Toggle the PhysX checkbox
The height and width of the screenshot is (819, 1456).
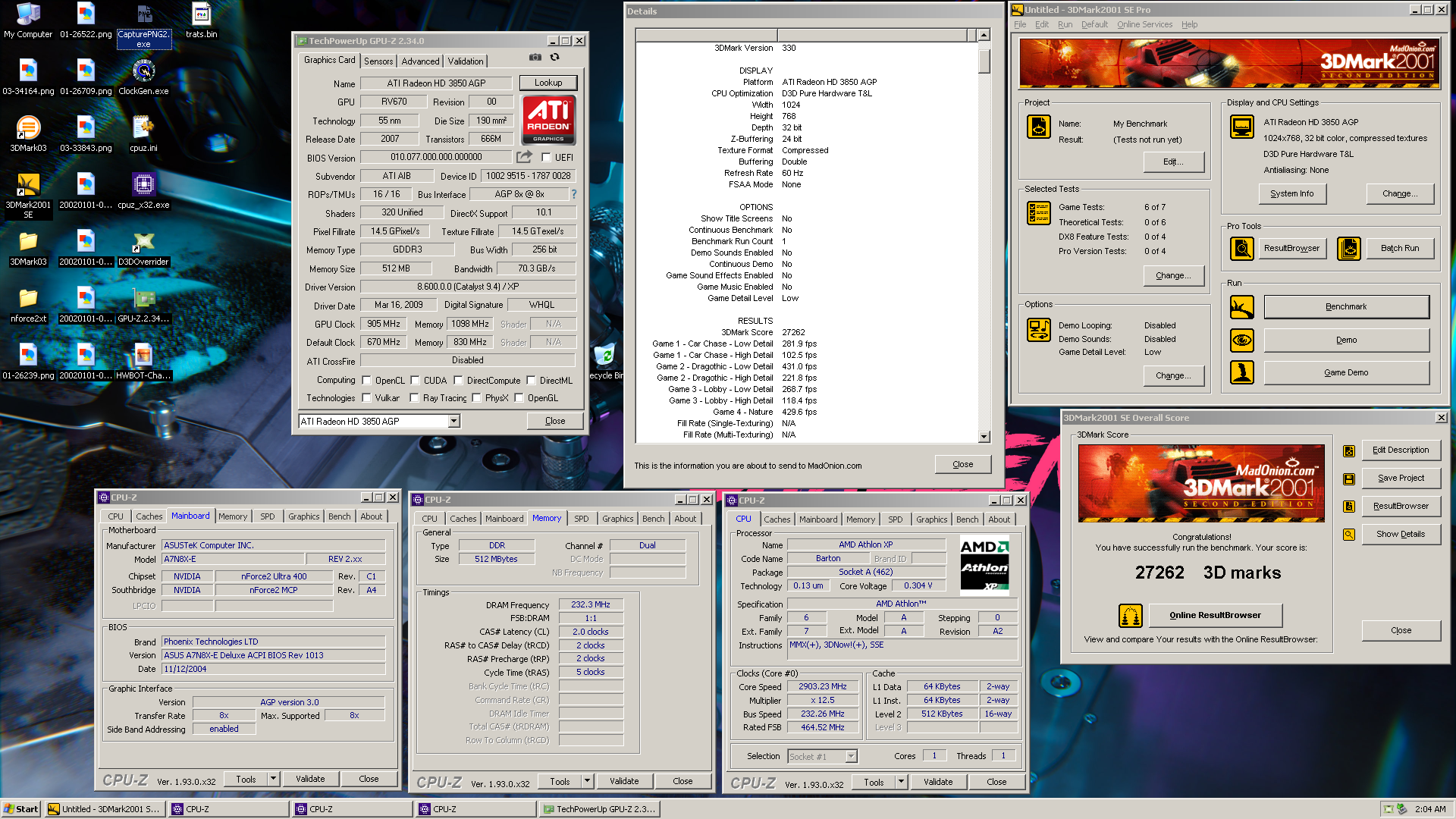476,398
